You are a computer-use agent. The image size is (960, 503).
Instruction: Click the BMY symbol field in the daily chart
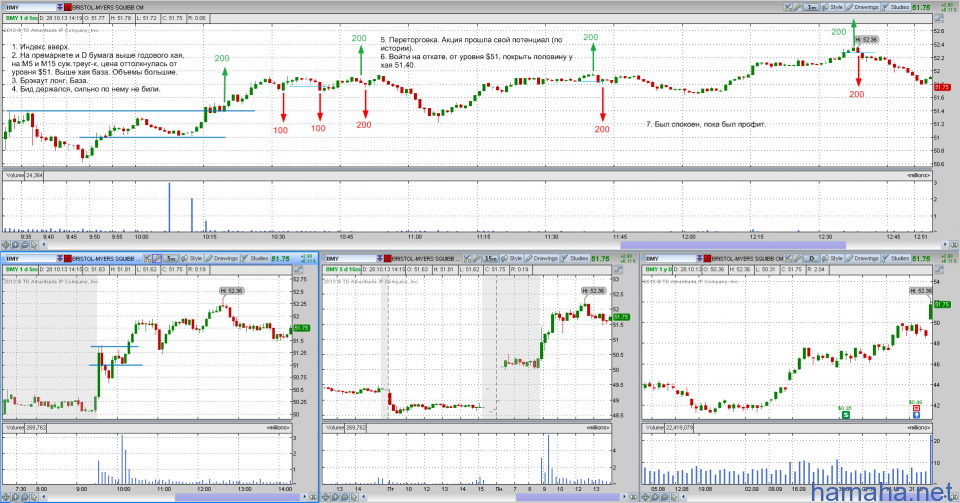click(671, 259)
